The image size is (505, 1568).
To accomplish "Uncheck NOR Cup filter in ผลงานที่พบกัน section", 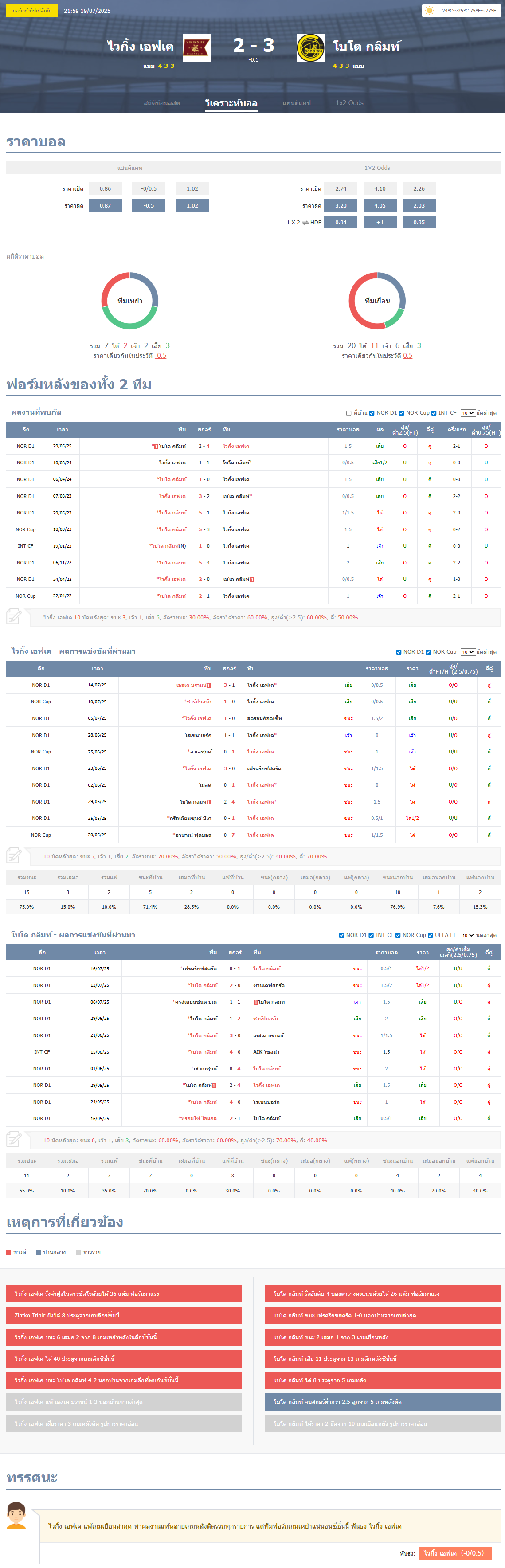I will click(402, 413).
